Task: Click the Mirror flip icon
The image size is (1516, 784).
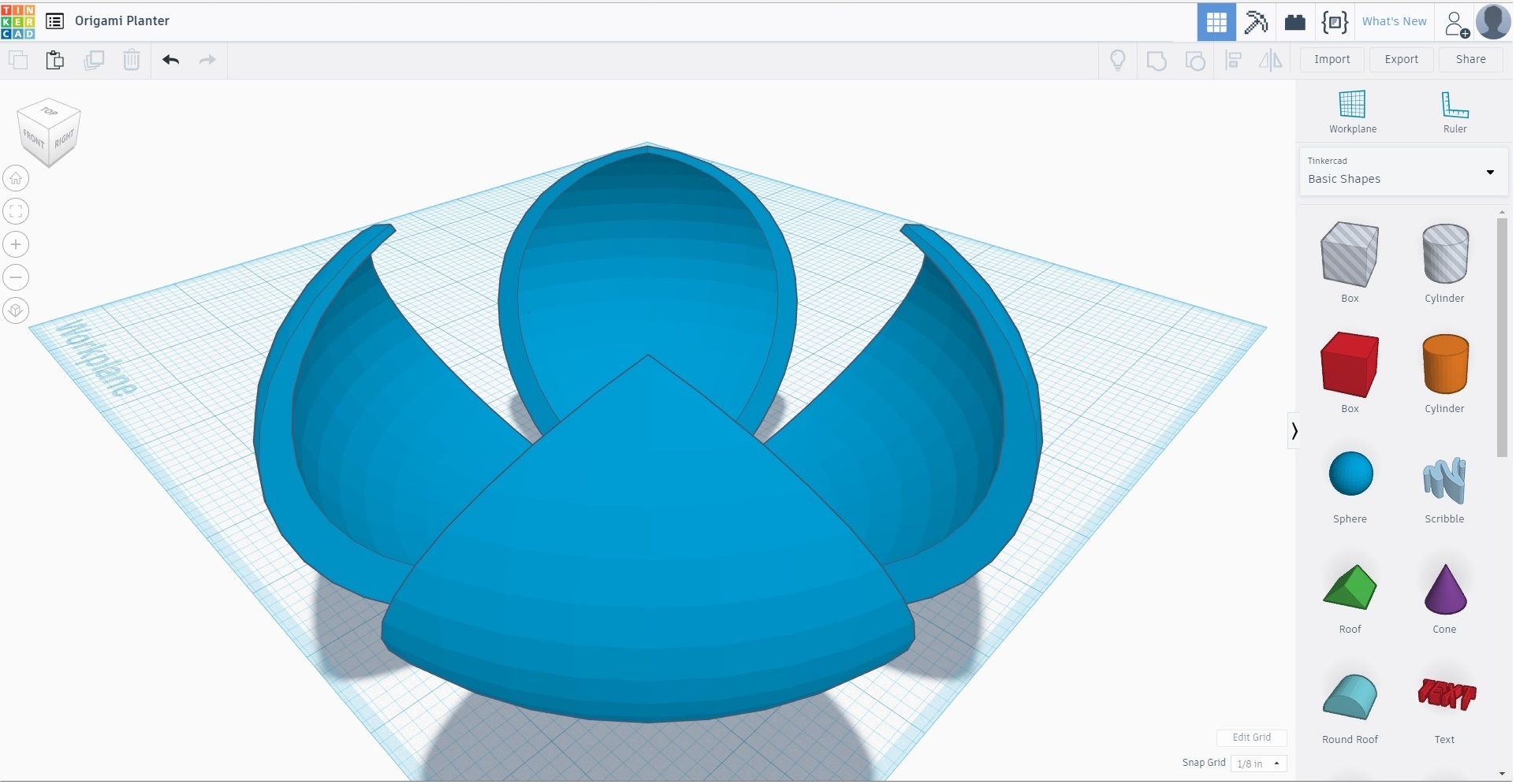Action: (x=1271, y=60)
